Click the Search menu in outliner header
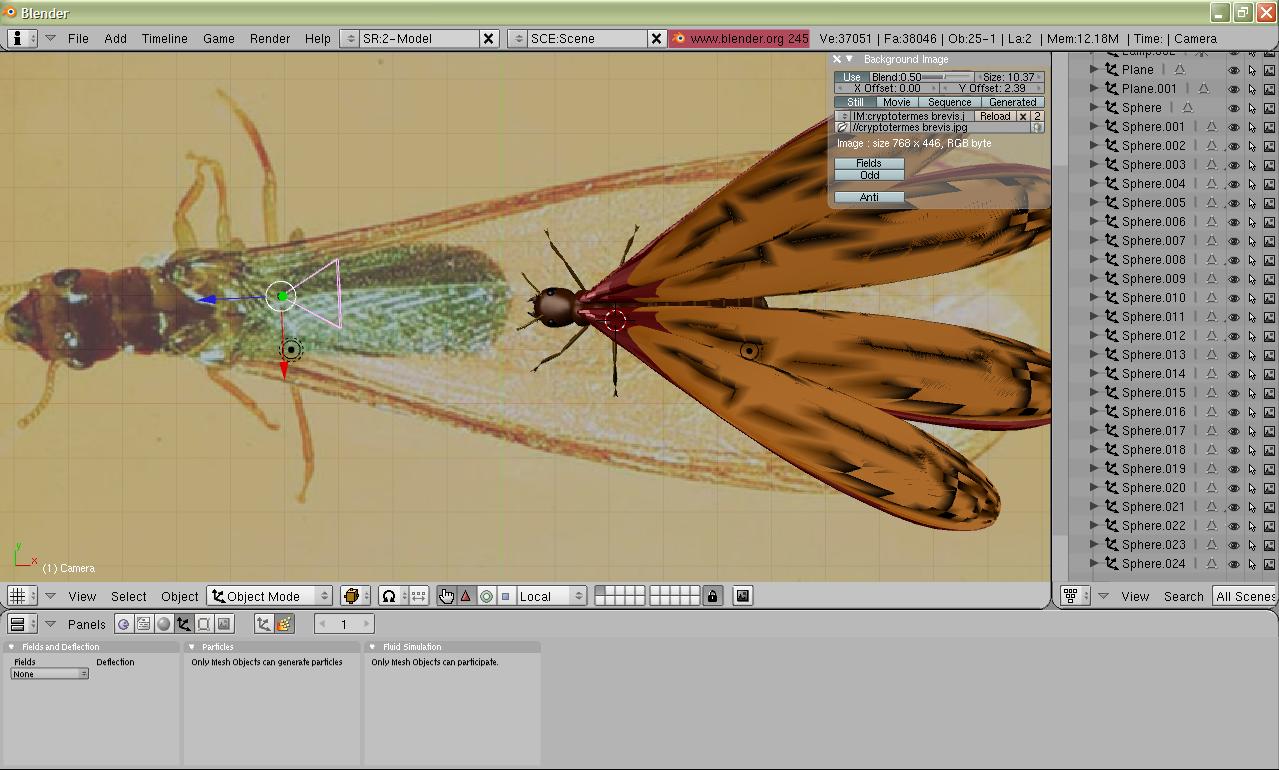 [x=1183, y=596]
